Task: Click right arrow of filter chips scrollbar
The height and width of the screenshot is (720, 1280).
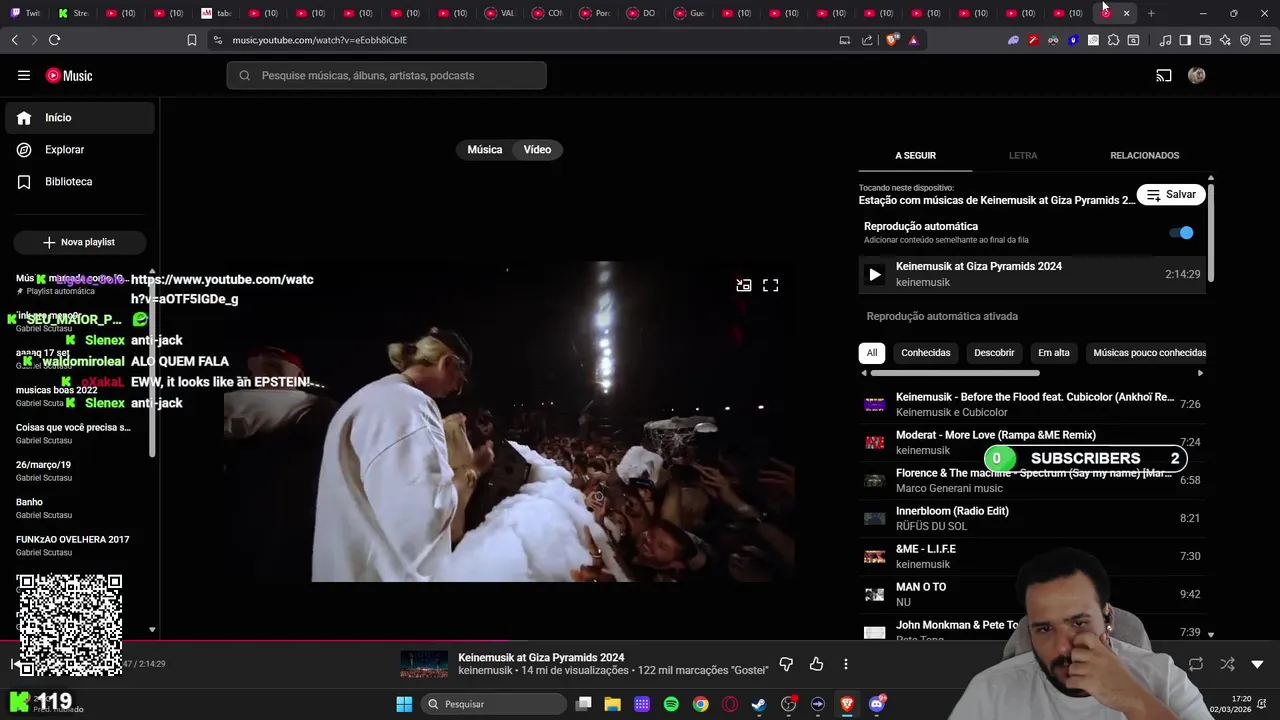Action: coord(1200,373)
